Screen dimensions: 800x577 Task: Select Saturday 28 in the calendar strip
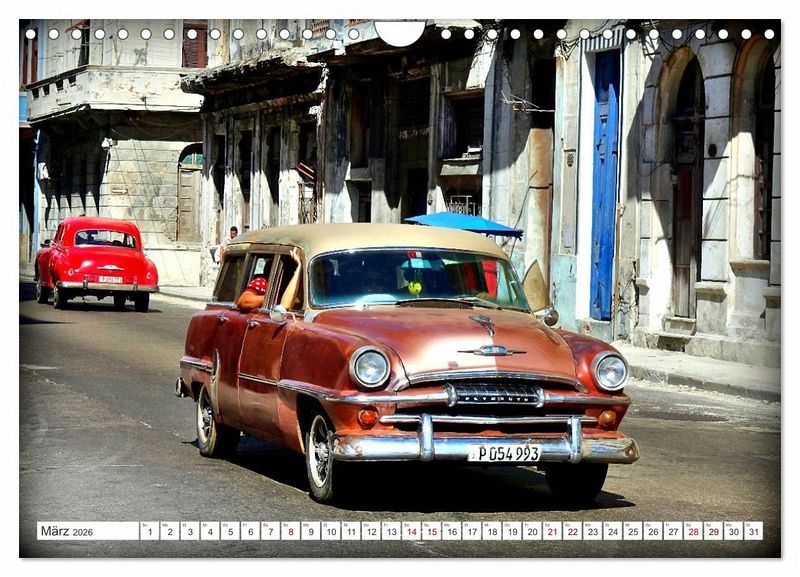[x=694, y=531]
